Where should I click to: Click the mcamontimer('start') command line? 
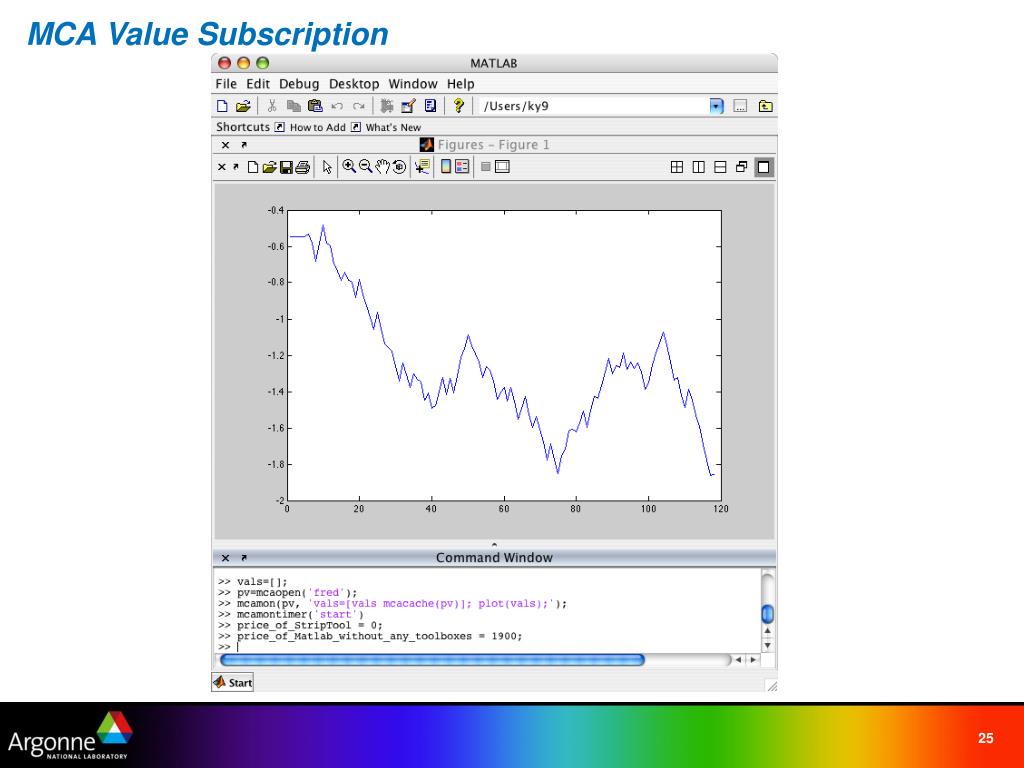tap(291, 615)
